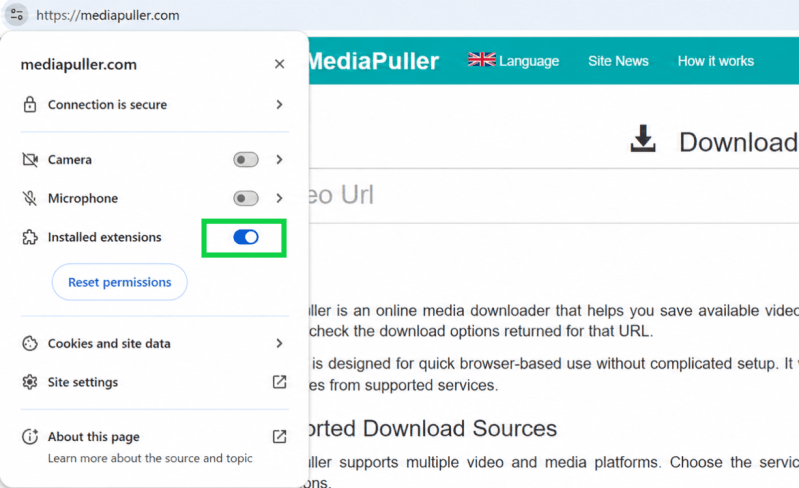Click the Download heading text
Viewport: 799px width, 488px height.
(x=739, y=142)
